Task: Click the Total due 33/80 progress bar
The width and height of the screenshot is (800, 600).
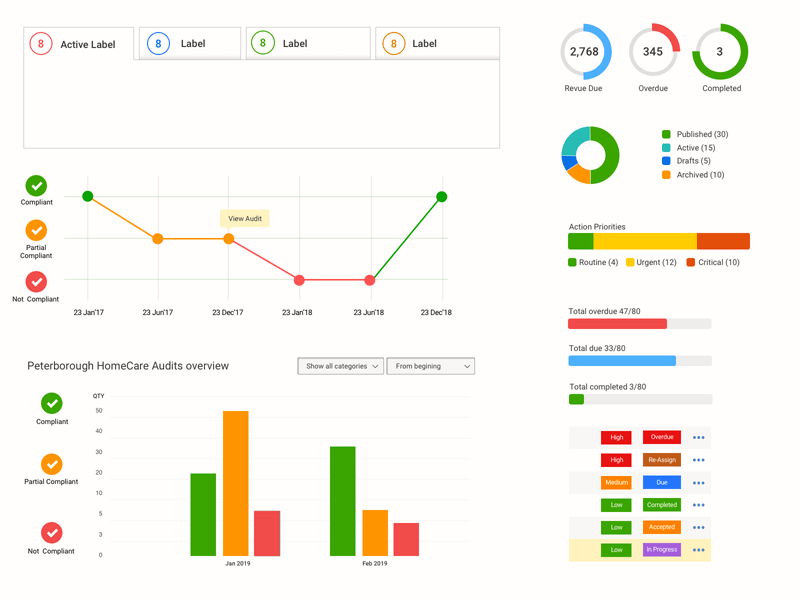Action: (640, 361)
